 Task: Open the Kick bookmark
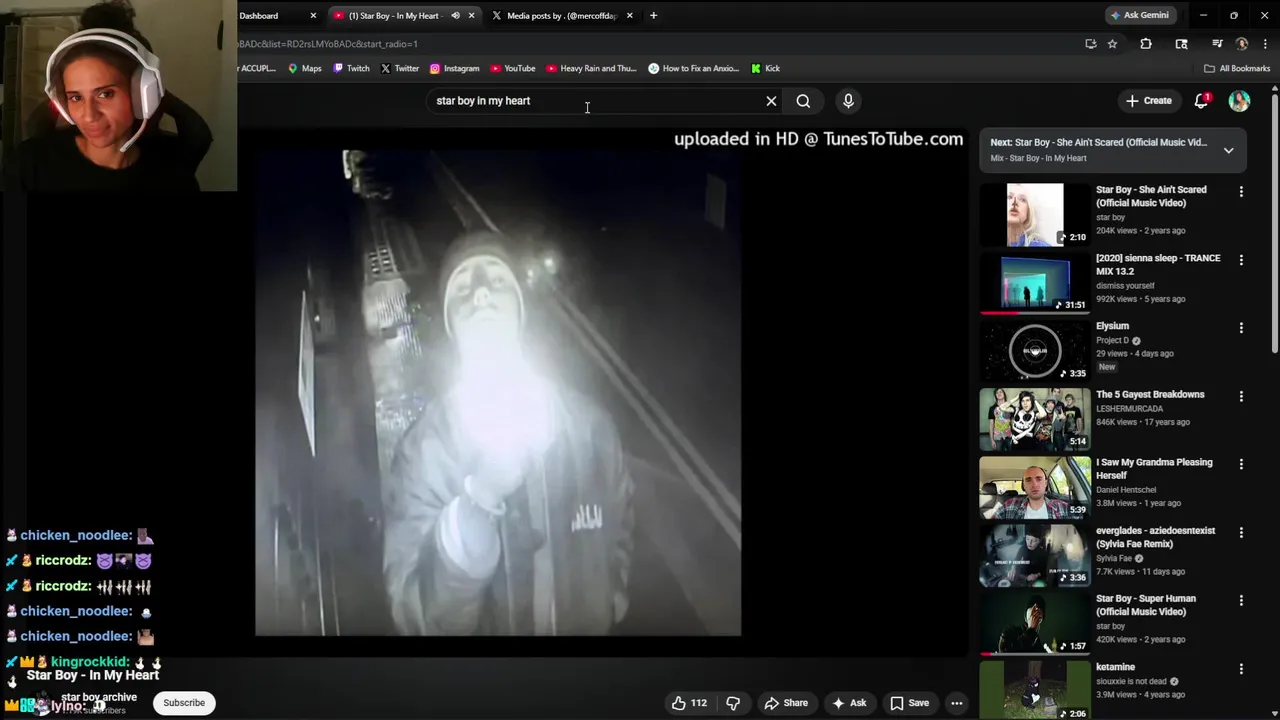click(x=765, y=68)
